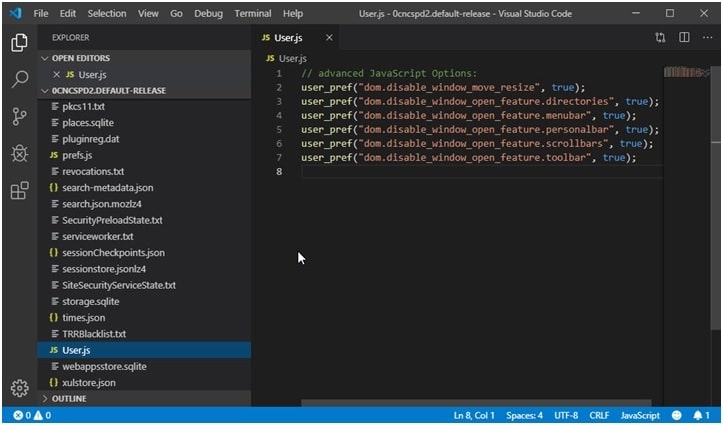Screen dimensions: 723x425
Task: Click file icon of pkcs11.txt
Action: coord(55,106)
